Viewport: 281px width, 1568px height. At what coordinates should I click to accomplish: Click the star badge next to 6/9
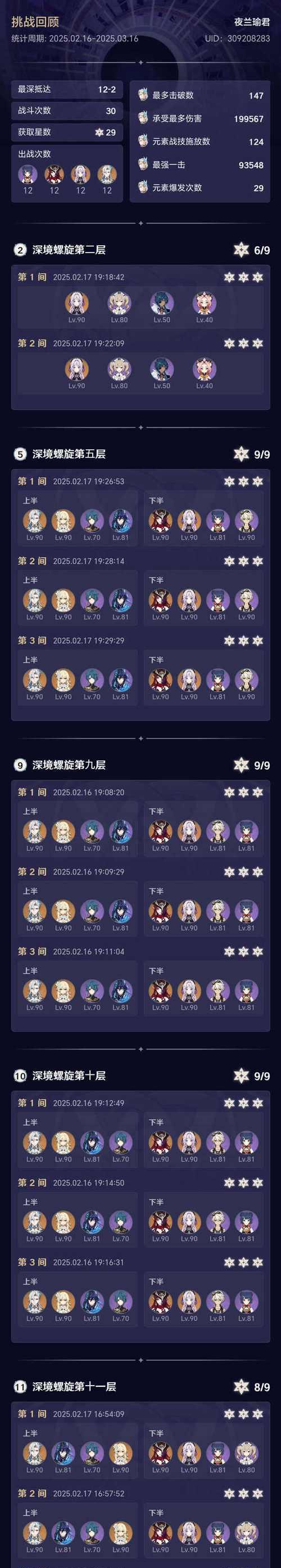pos(242,250)
